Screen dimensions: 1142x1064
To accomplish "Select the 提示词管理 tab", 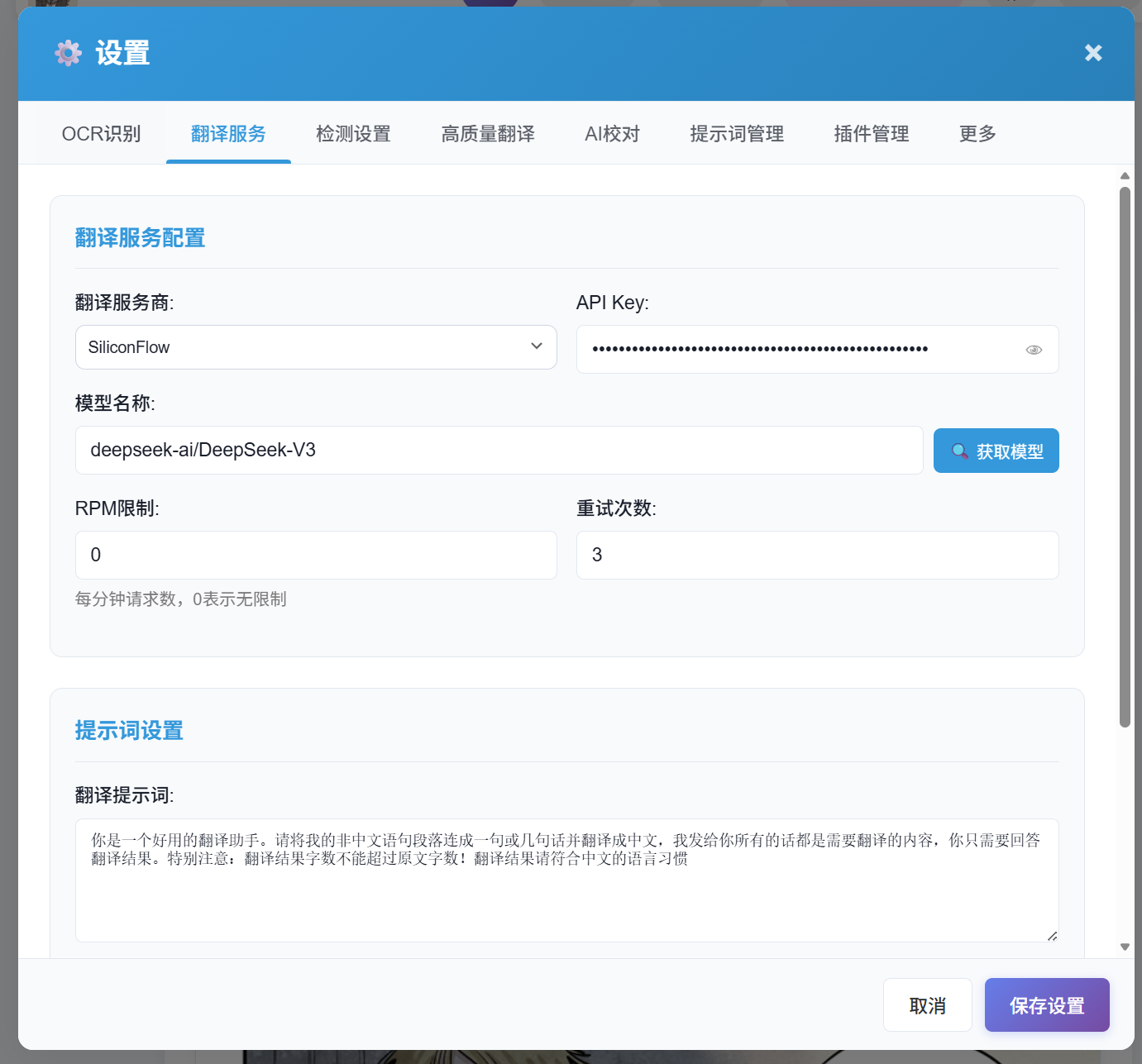I will [736, 133].
